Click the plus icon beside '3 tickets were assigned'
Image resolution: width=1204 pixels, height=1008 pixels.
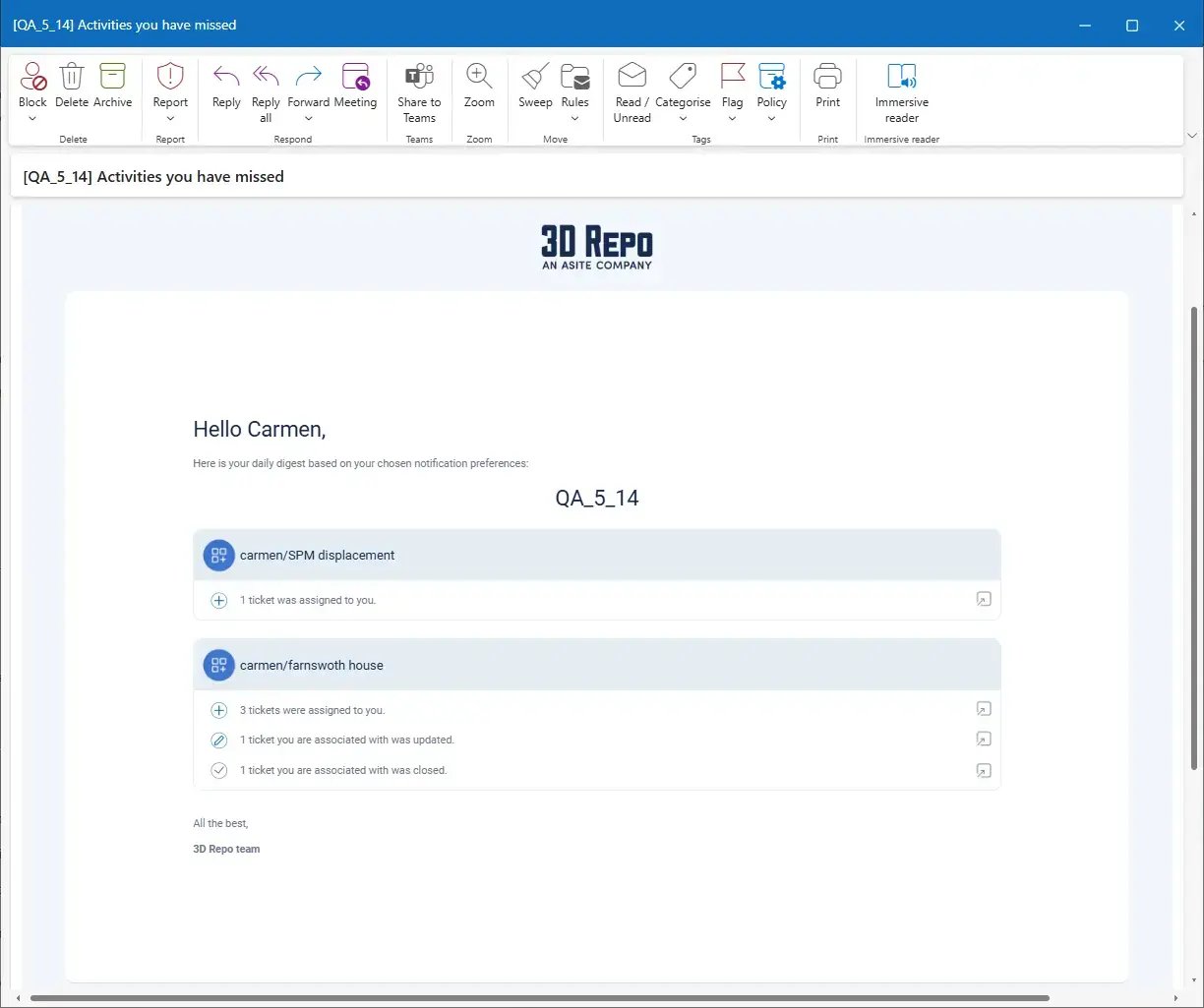(219, 710)
